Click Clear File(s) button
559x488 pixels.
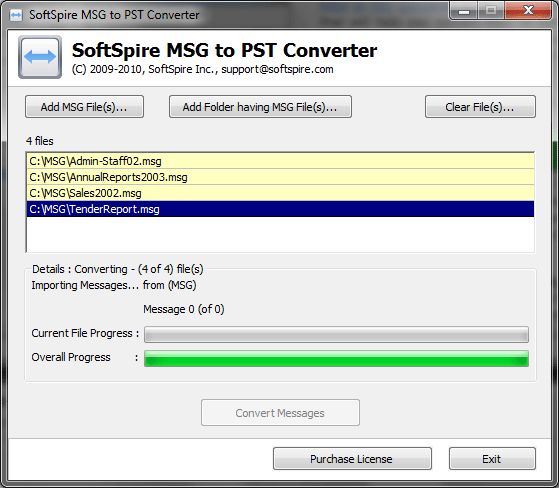480,107
